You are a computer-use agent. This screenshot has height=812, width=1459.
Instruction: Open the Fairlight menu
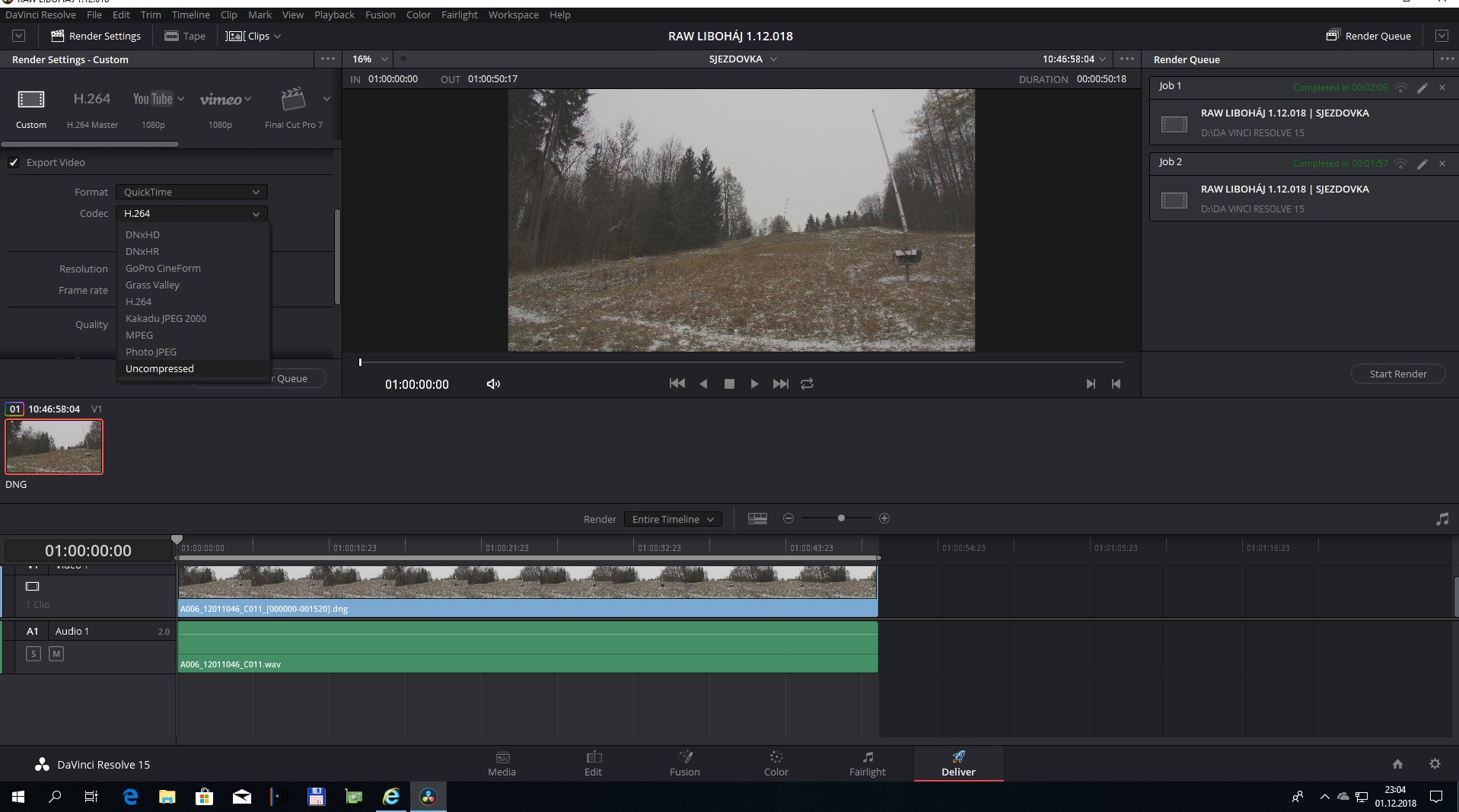(459, 14)
